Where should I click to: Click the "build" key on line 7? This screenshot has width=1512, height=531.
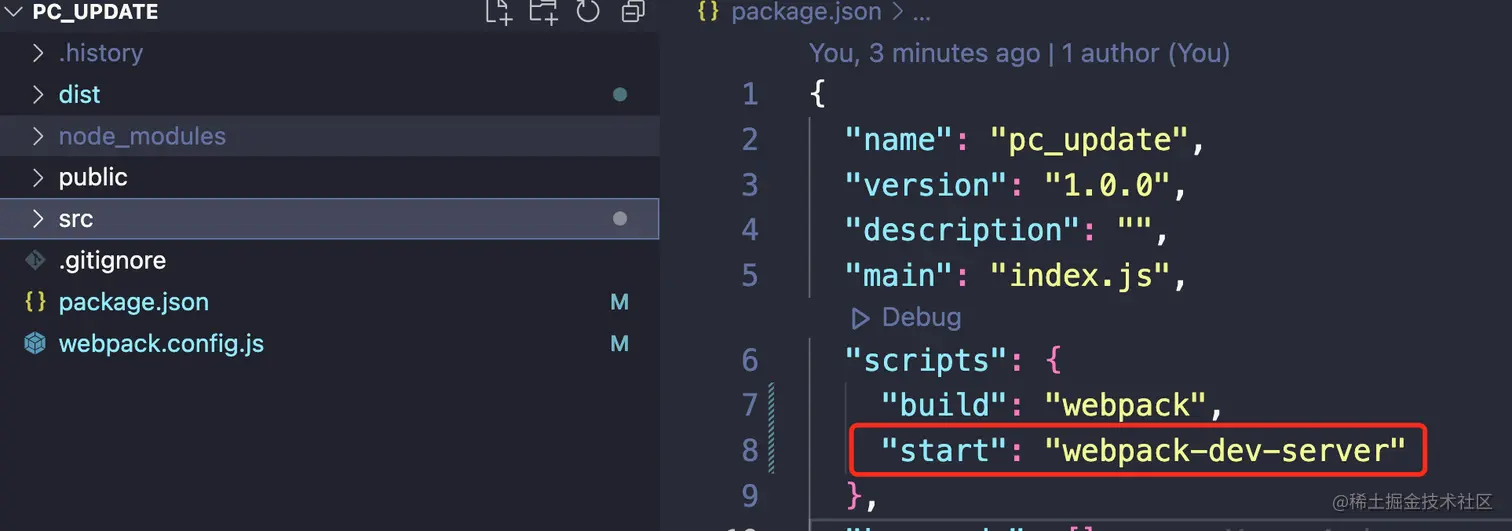coord(942,405)
